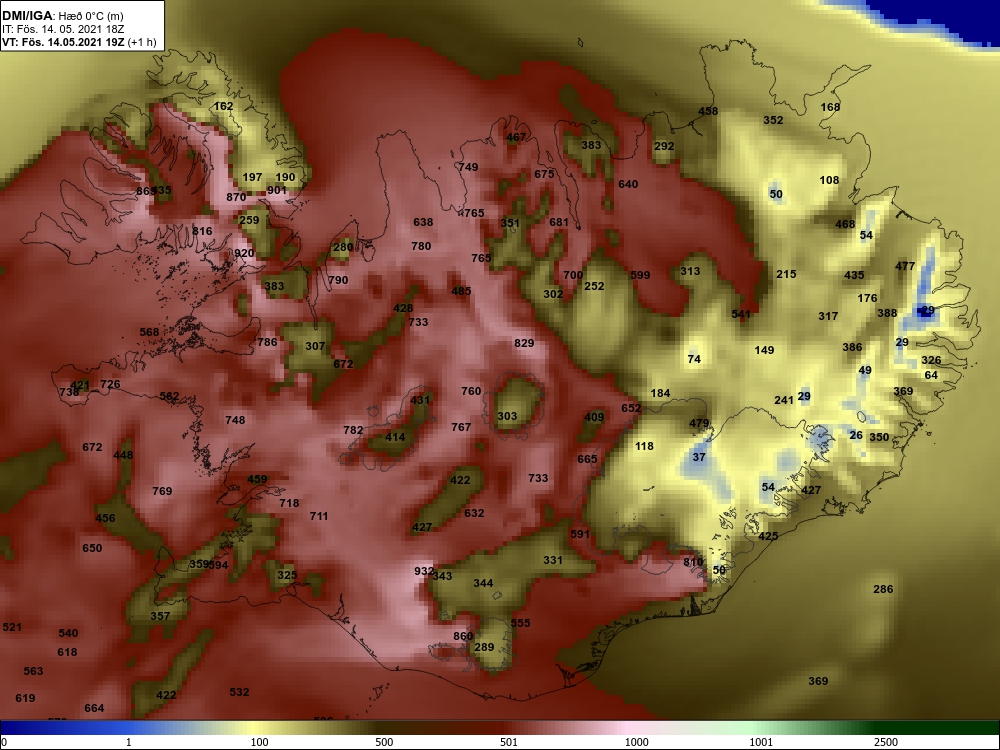Click the map value 568
Image resolution: width=1000 pixels, height=750 pixels.
(x=149, y=332)
